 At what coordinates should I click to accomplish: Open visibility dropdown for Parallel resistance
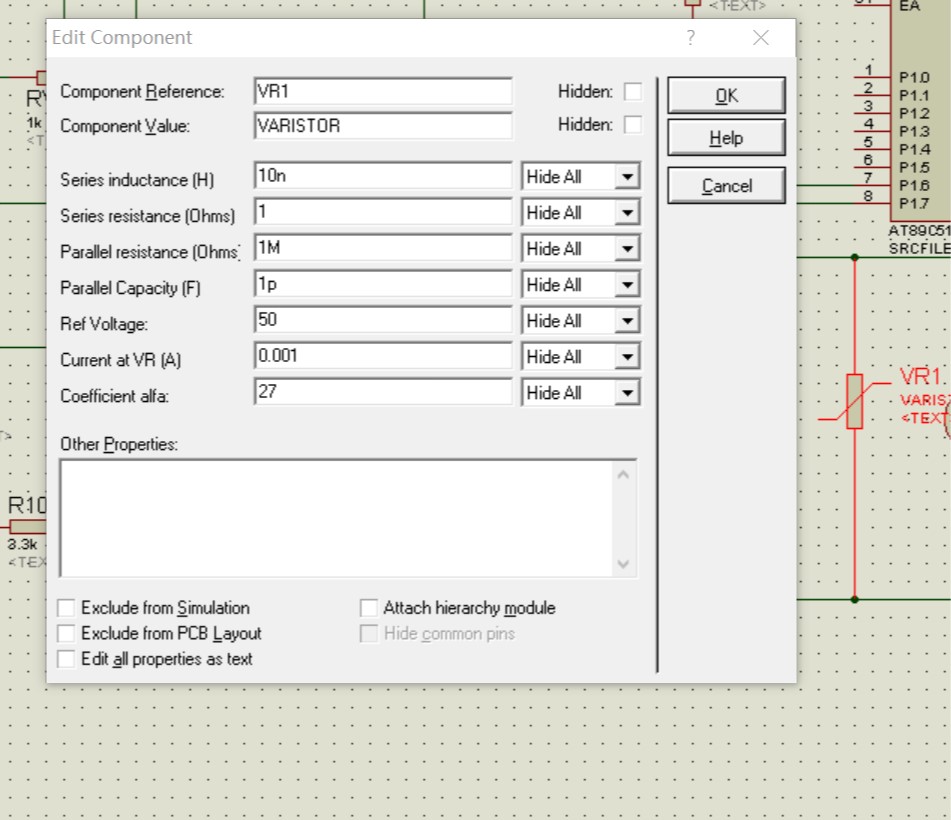627,249
